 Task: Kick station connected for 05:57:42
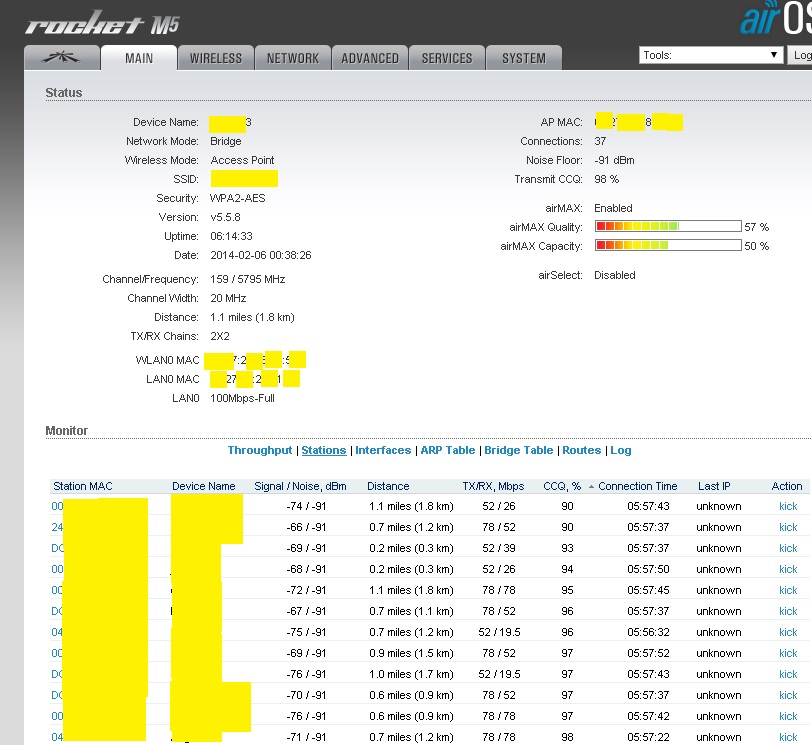point(788,716)
